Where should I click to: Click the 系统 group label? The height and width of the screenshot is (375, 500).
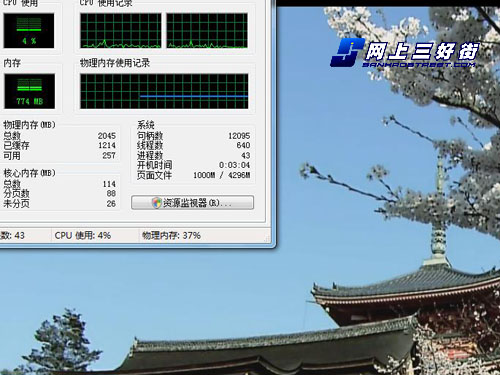[146, 125]
